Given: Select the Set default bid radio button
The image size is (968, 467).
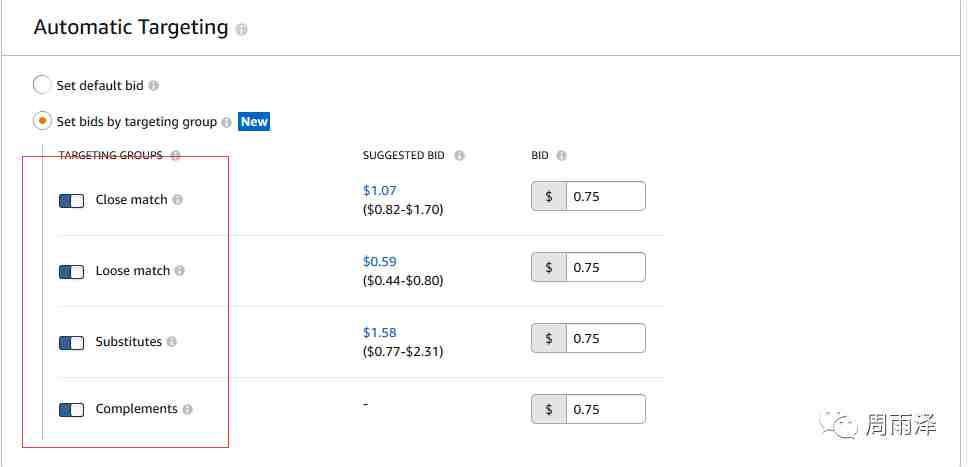Looking at the screenshot, I should 42,85.
